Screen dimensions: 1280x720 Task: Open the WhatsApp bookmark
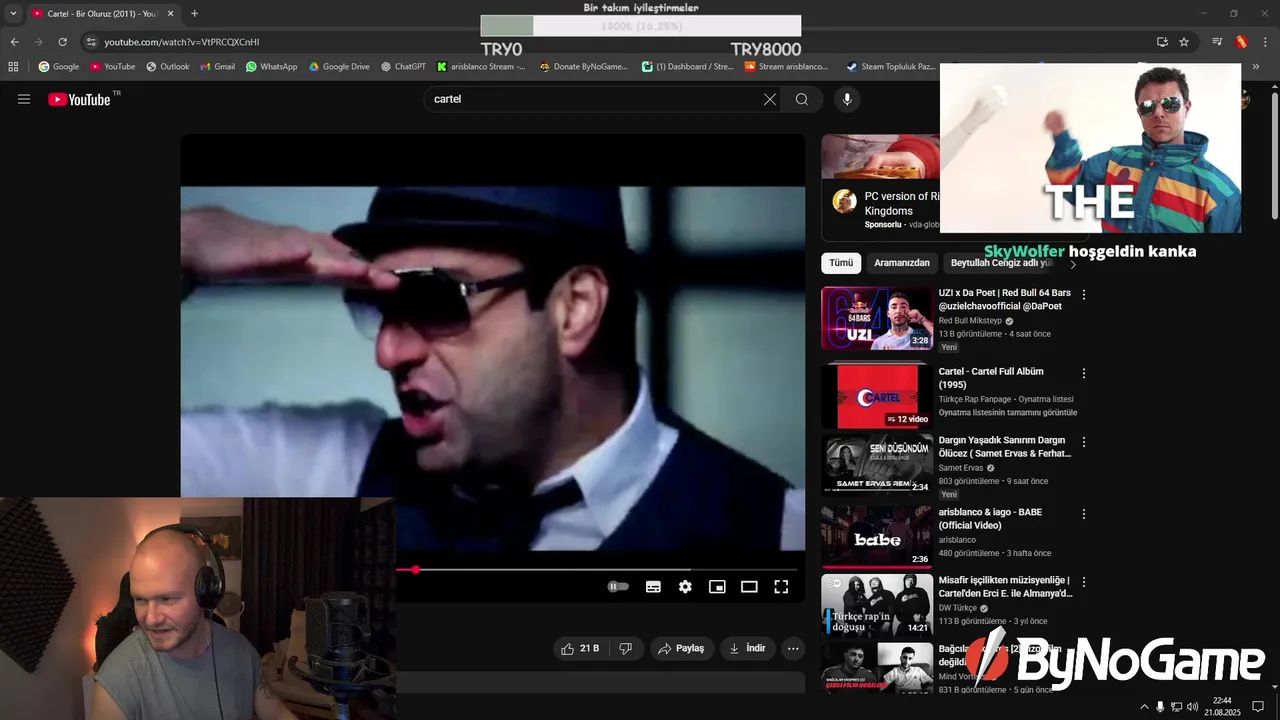(272, 67)
